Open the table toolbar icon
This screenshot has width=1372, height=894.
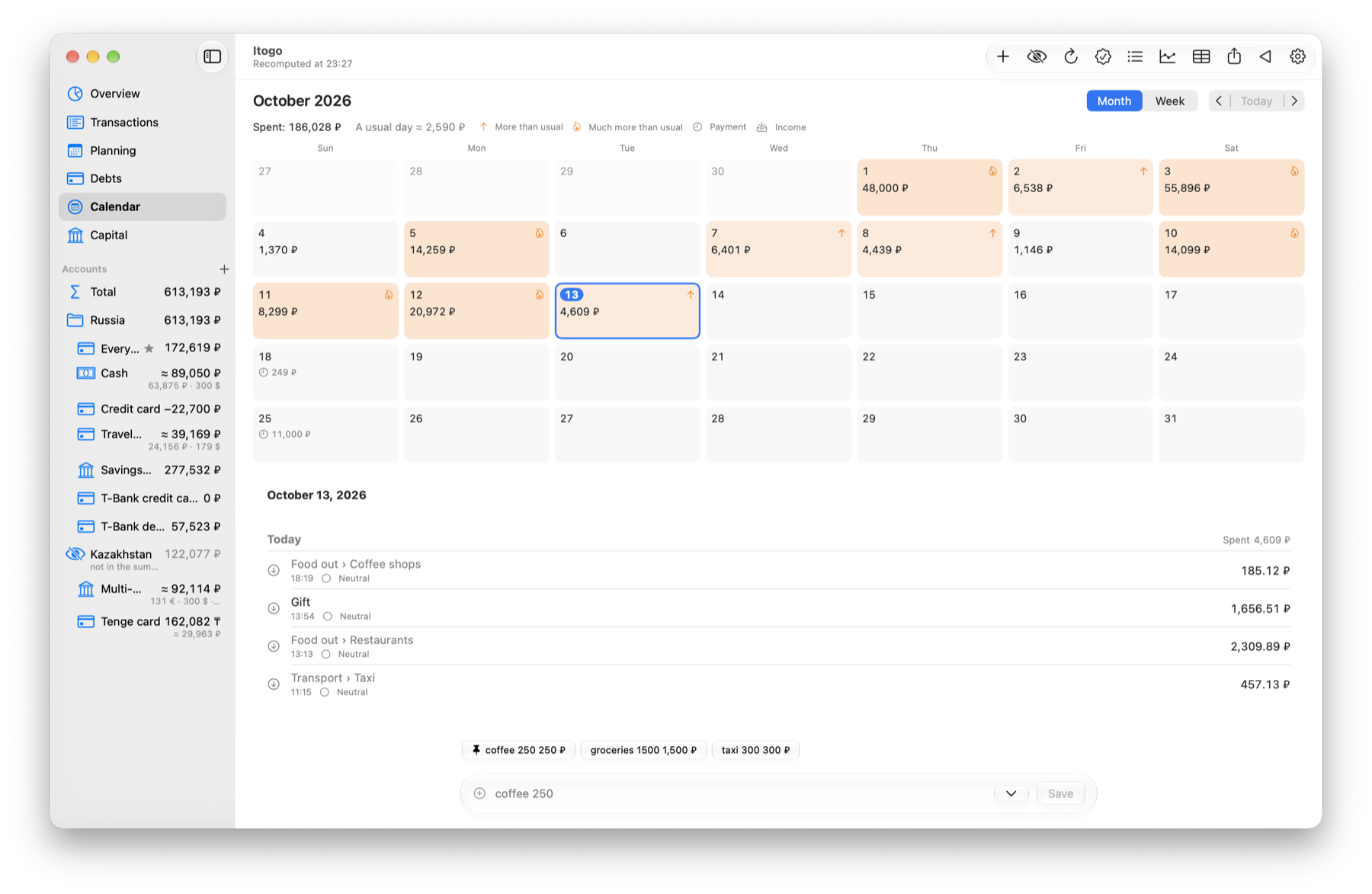1201,56
